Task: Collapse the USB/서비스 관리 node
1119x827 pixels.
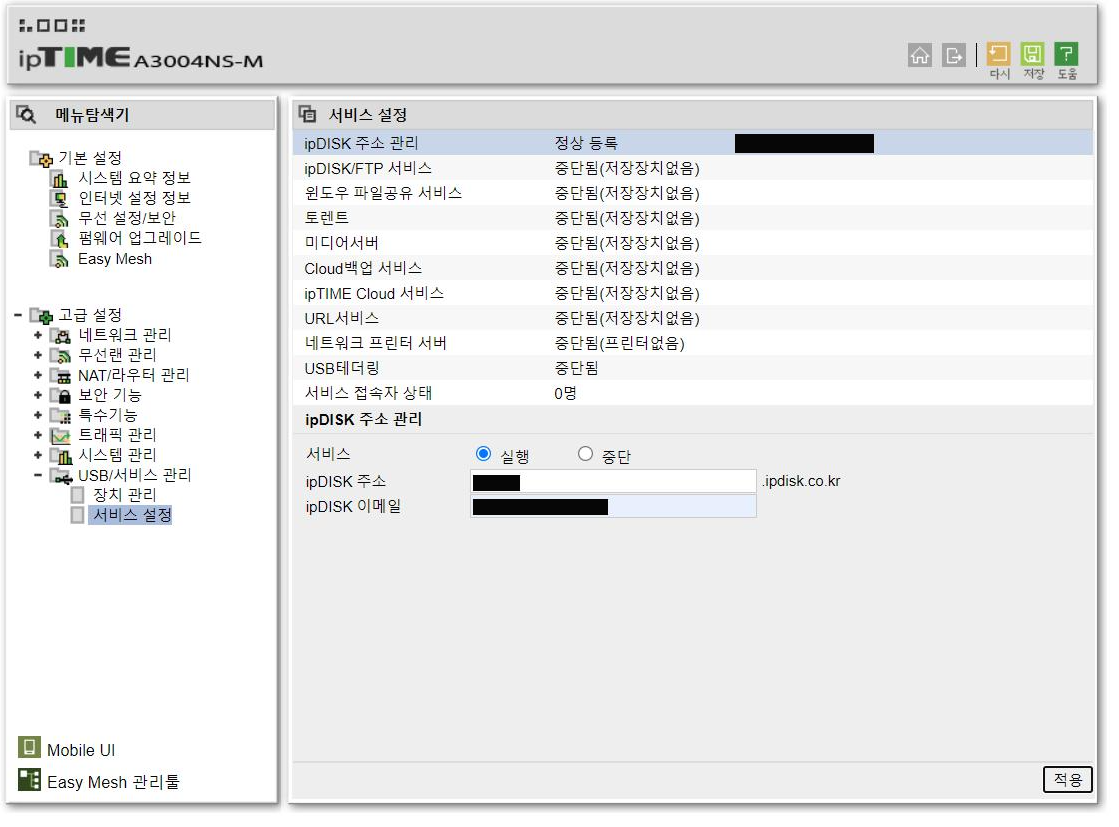Action: pyautogui.click(x=38, y=475)
